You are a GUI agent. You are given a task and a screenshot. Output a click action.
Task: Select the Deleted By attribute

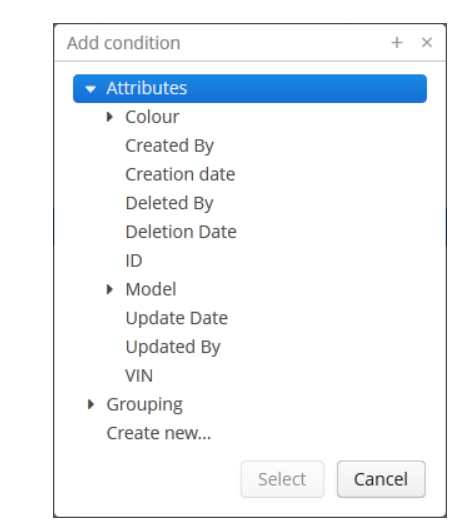[169, 203]
